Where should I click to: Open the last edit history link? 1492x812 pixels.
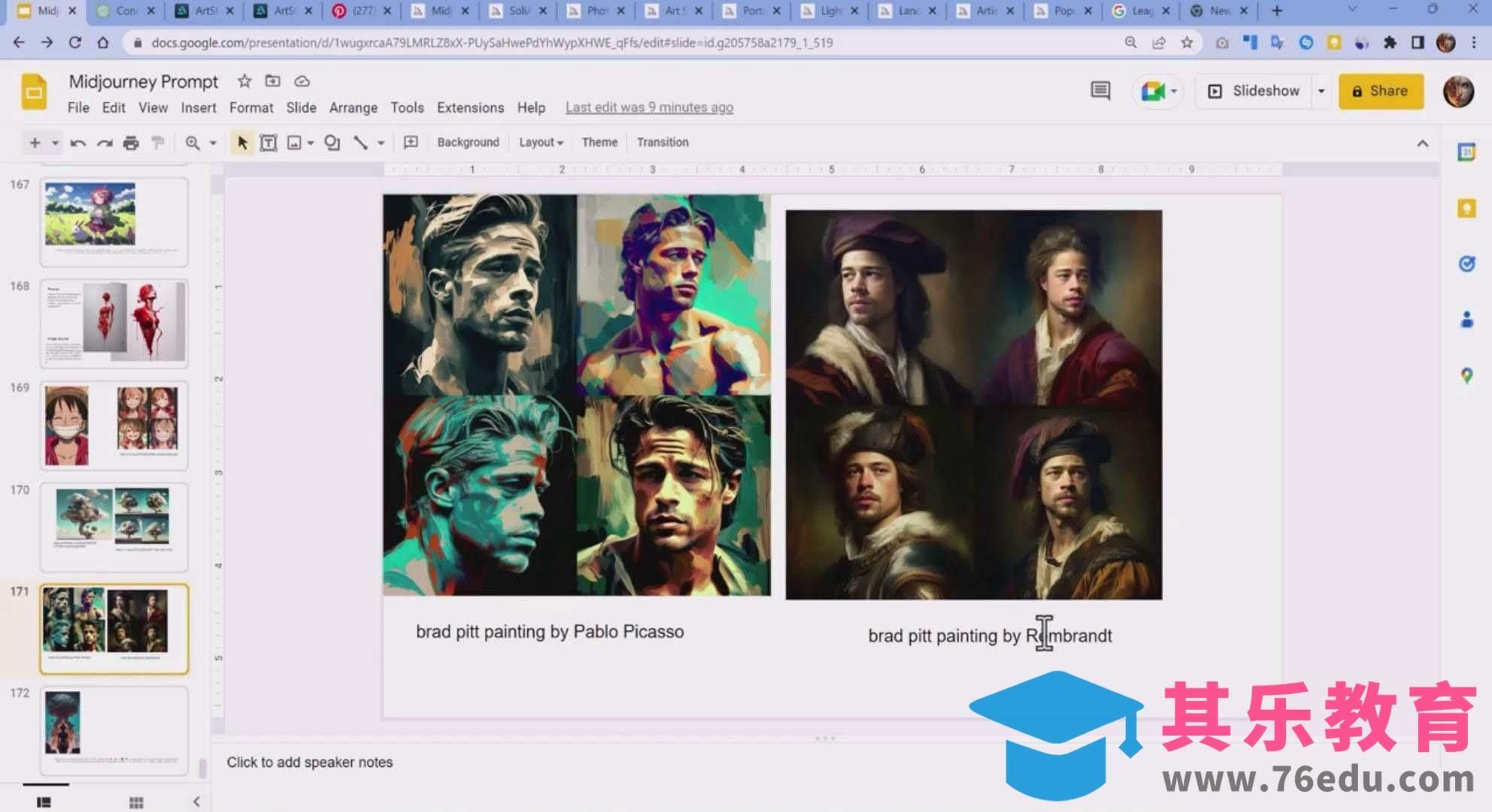(x=649, y=108)
